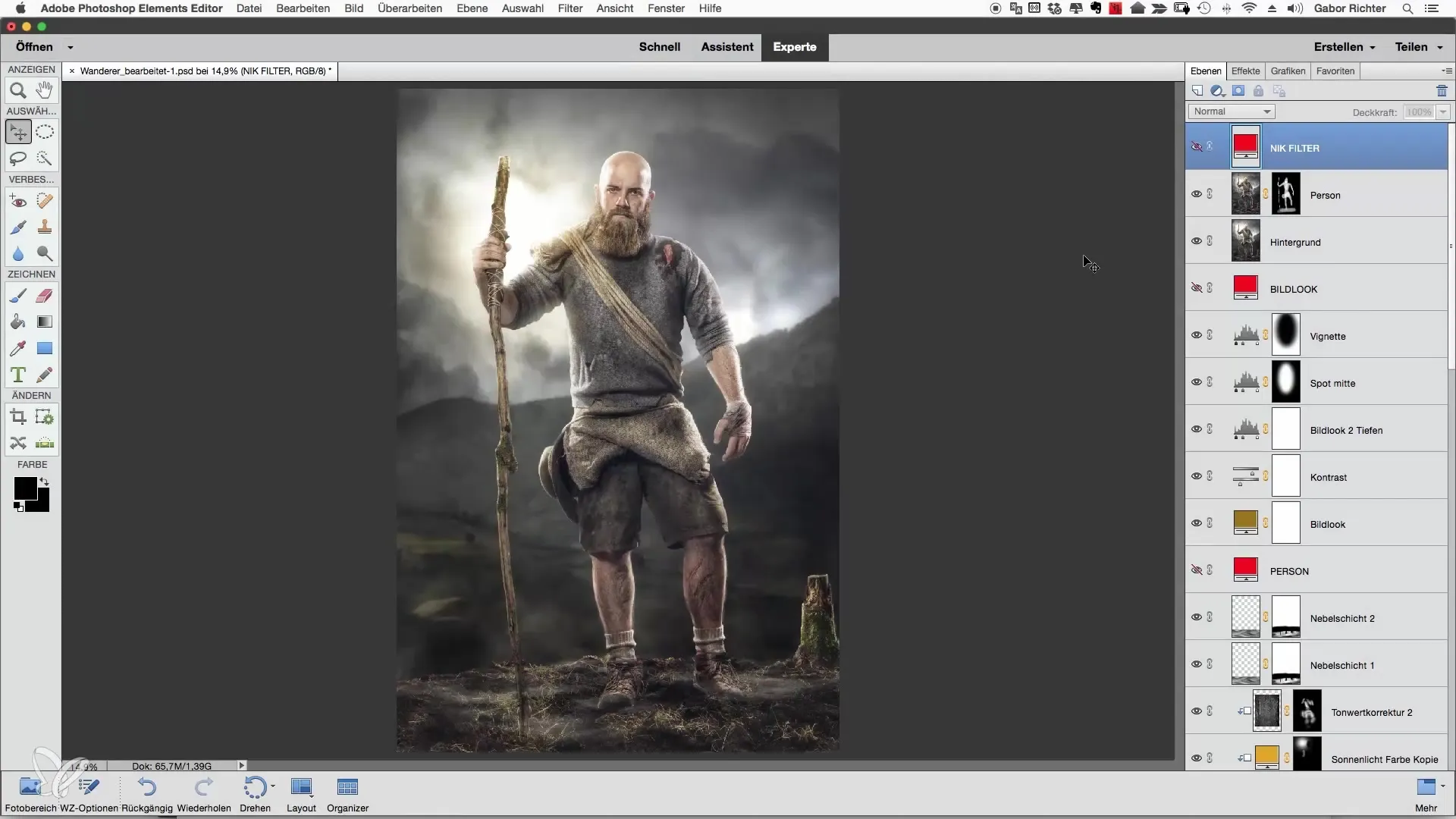
Task: Hide the Spot mitte layer
Action: coord(1197,382)
